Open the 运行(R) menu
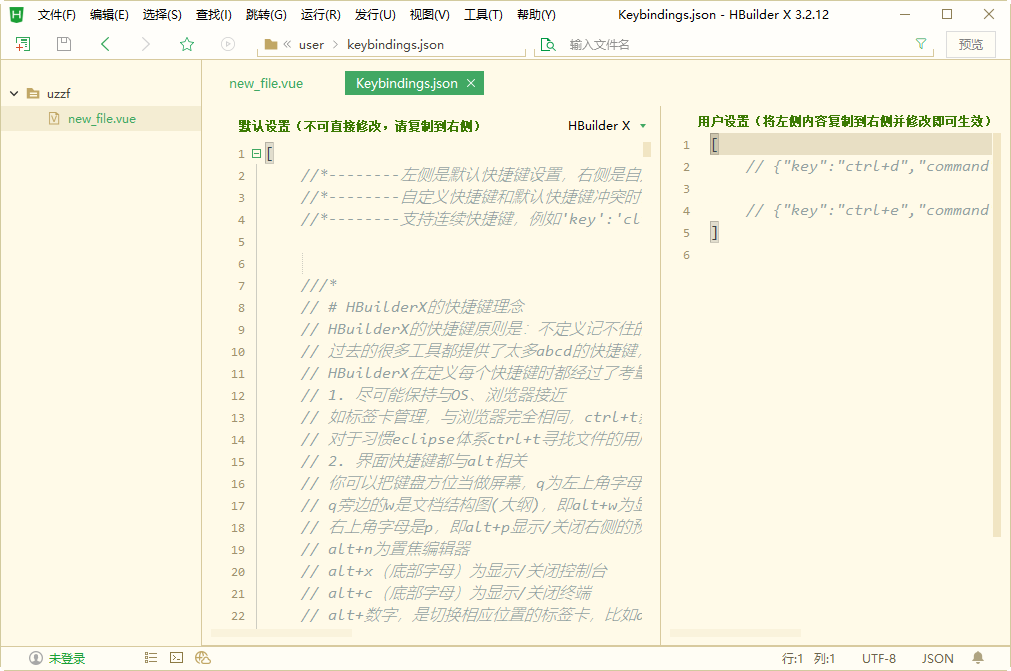 (320, 14)
